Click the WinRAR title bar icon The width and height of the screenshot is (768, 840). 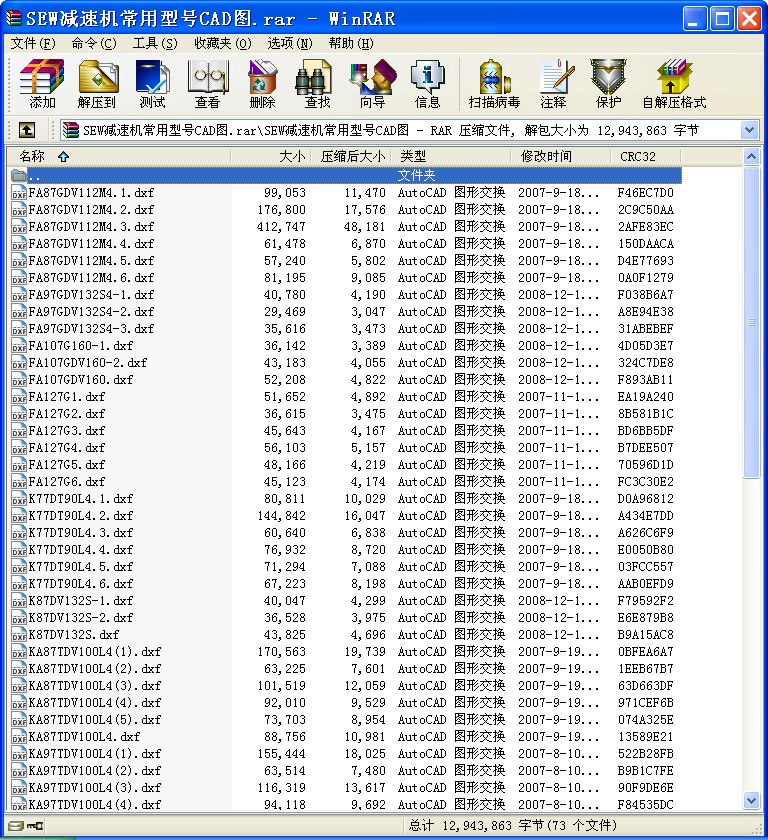[x=13, y=18]
